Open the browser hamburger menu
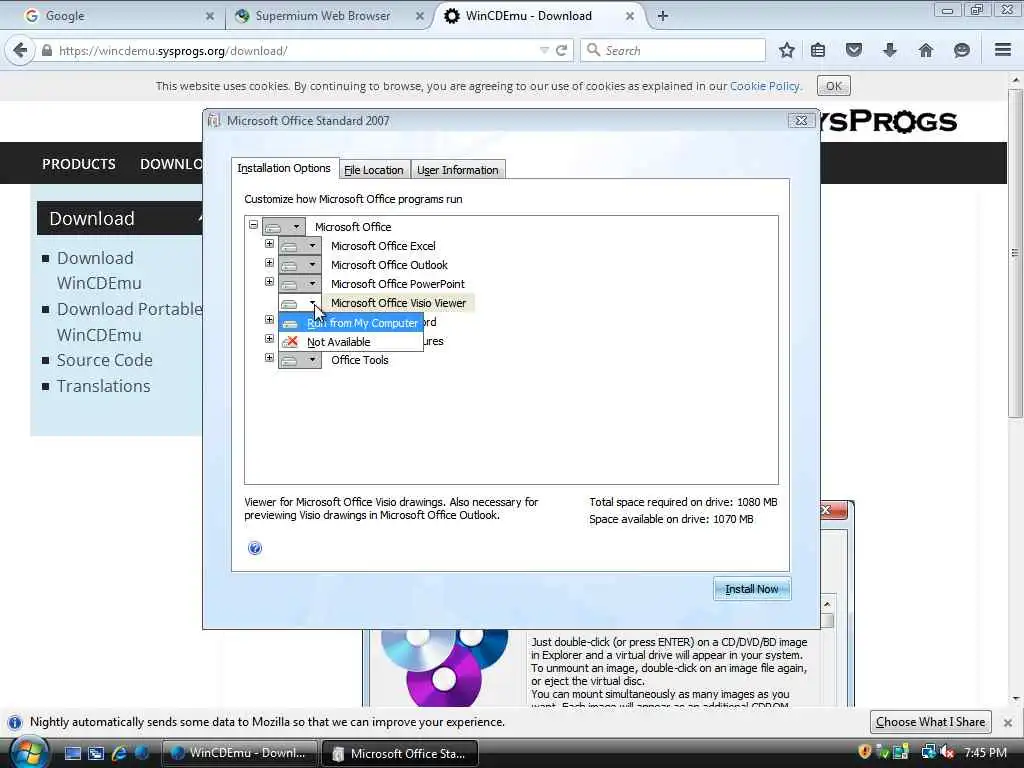The height and width of the screenshot is (768, 1024). 1003,50
